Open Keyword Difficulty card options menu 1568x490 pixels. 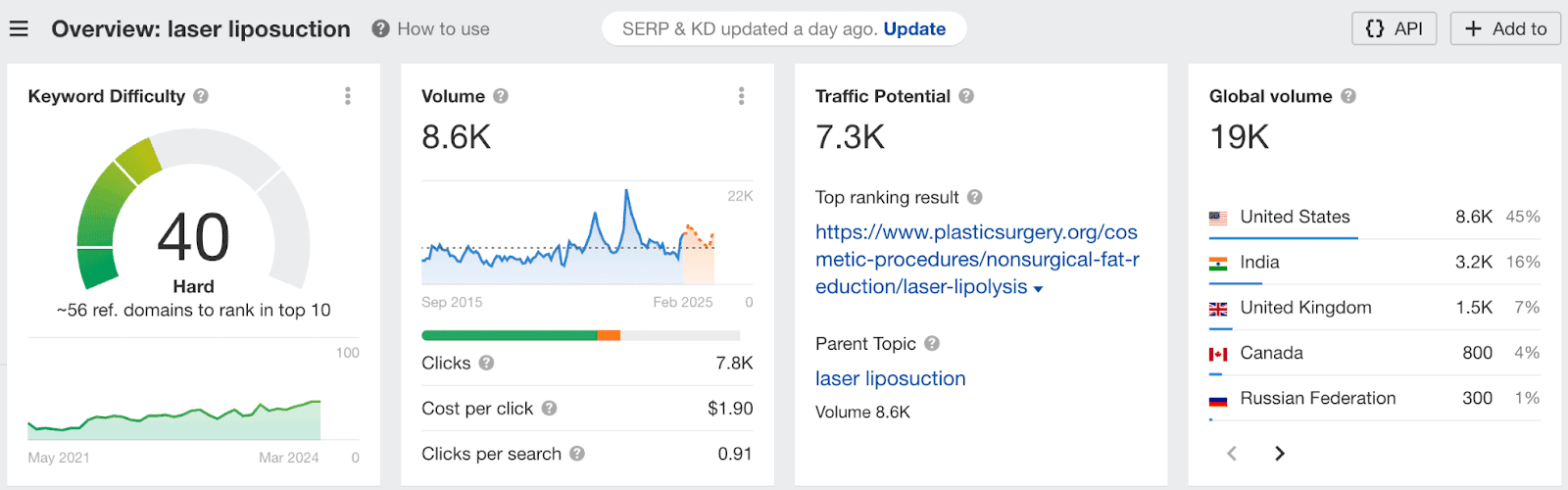click(x=348, y=96)
